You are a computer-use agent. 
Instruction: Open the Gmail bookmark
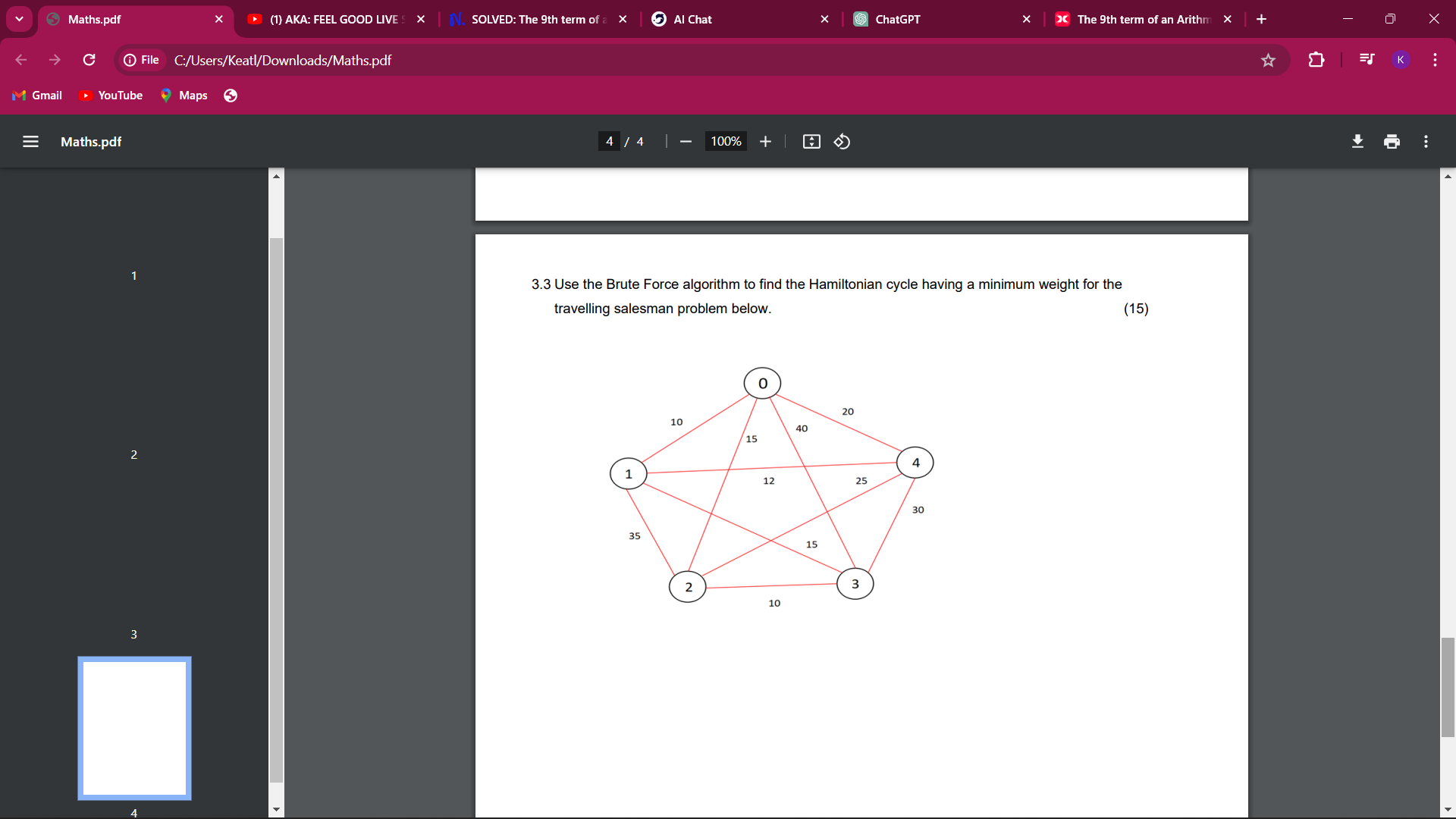point(37,95)
